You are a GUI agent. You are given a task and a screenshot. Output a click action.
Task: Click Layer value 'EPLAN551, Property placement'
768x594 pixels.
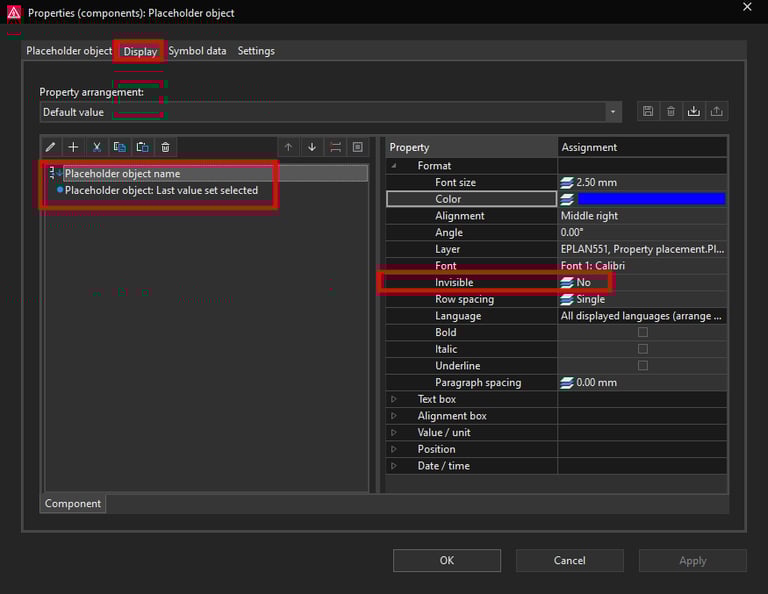point(642,249)
